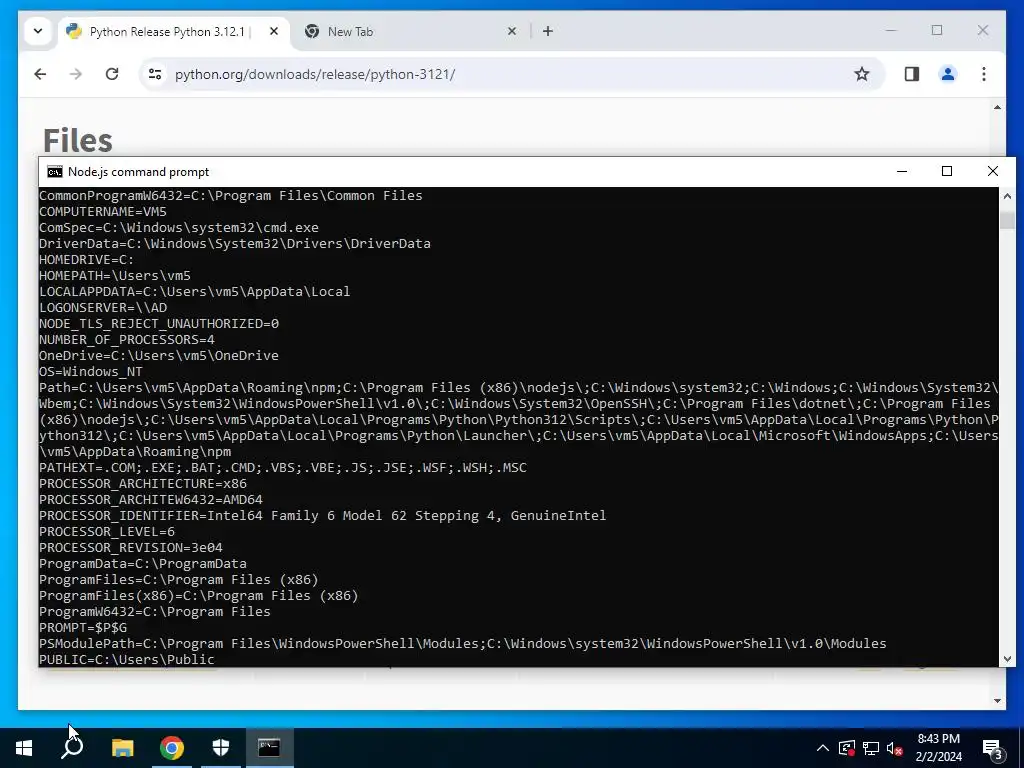Click the PROCESSOR_ARCHITECTURE=x86 line
The height and width of the screenshot is (768, 1024).
tap(143, 483)
